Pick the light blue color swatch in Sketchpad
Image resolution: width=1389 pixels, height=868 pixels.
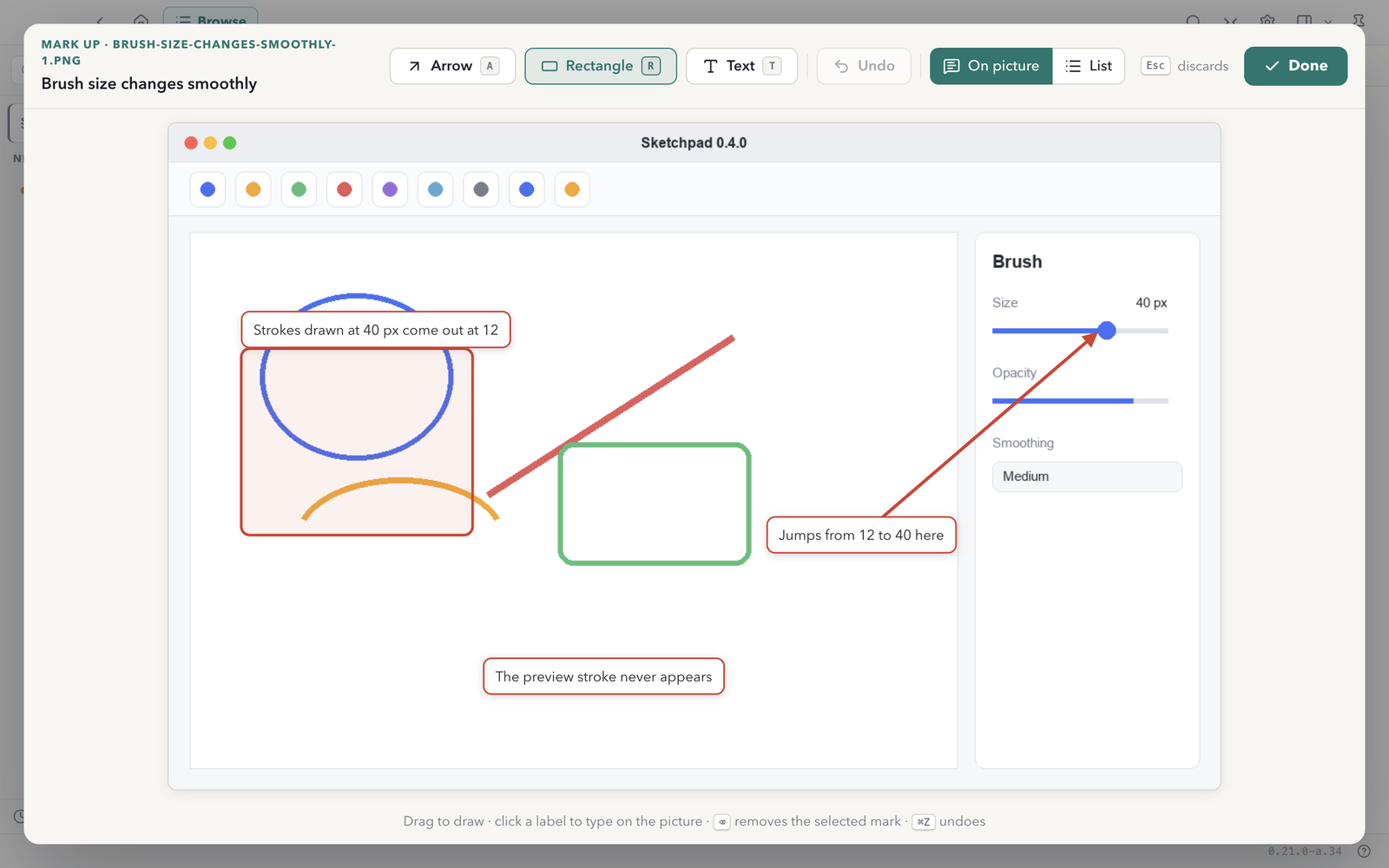click(436, 189)
